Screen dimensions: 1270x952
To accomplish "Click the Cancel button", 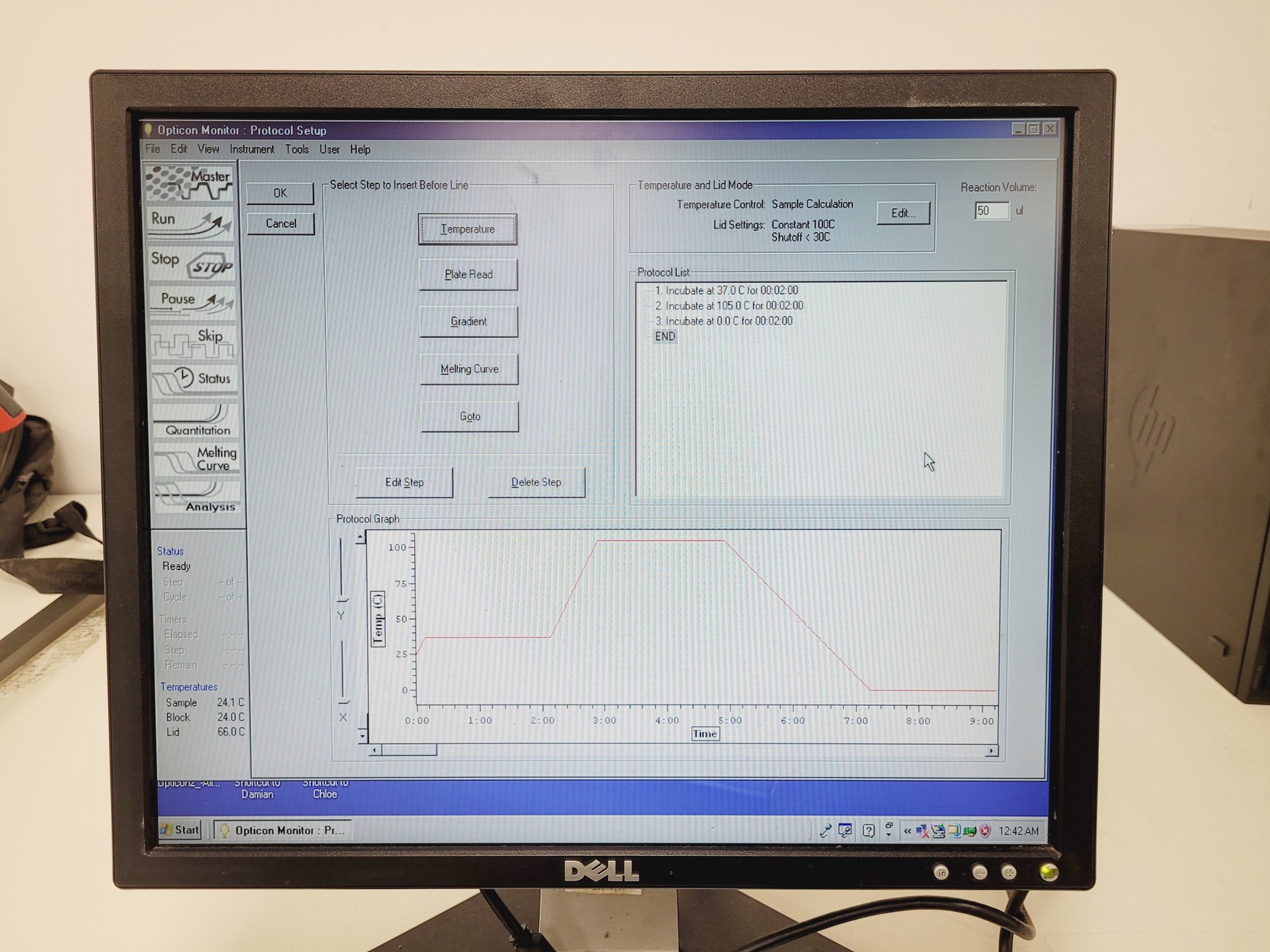I will click(281, 223).
